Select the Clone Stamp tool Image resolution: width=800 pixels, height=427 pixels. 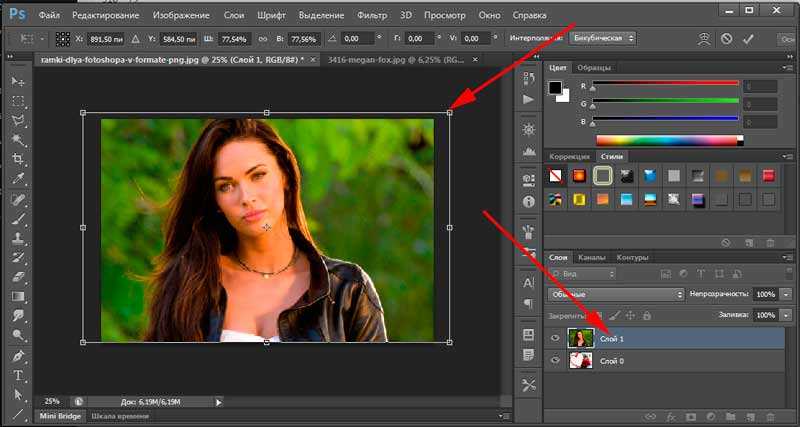click(18, 238)
